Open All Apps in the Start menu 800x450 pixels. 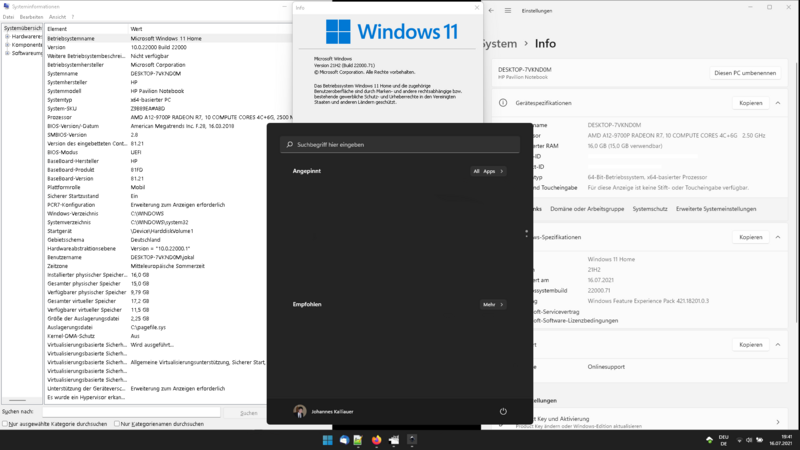tap(488, 171)
